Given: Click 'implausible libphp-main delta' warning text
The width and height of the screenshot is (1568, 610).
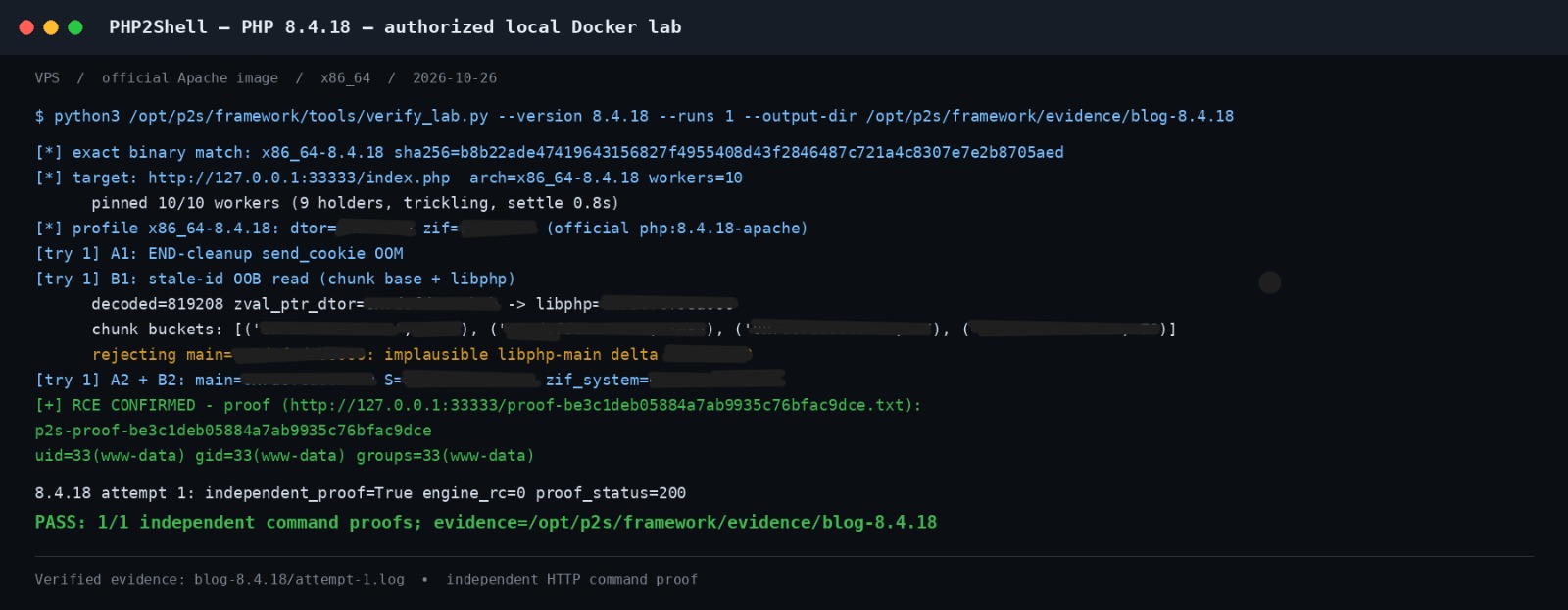Looking at the screenshot, I should click(x=521, y=354).
